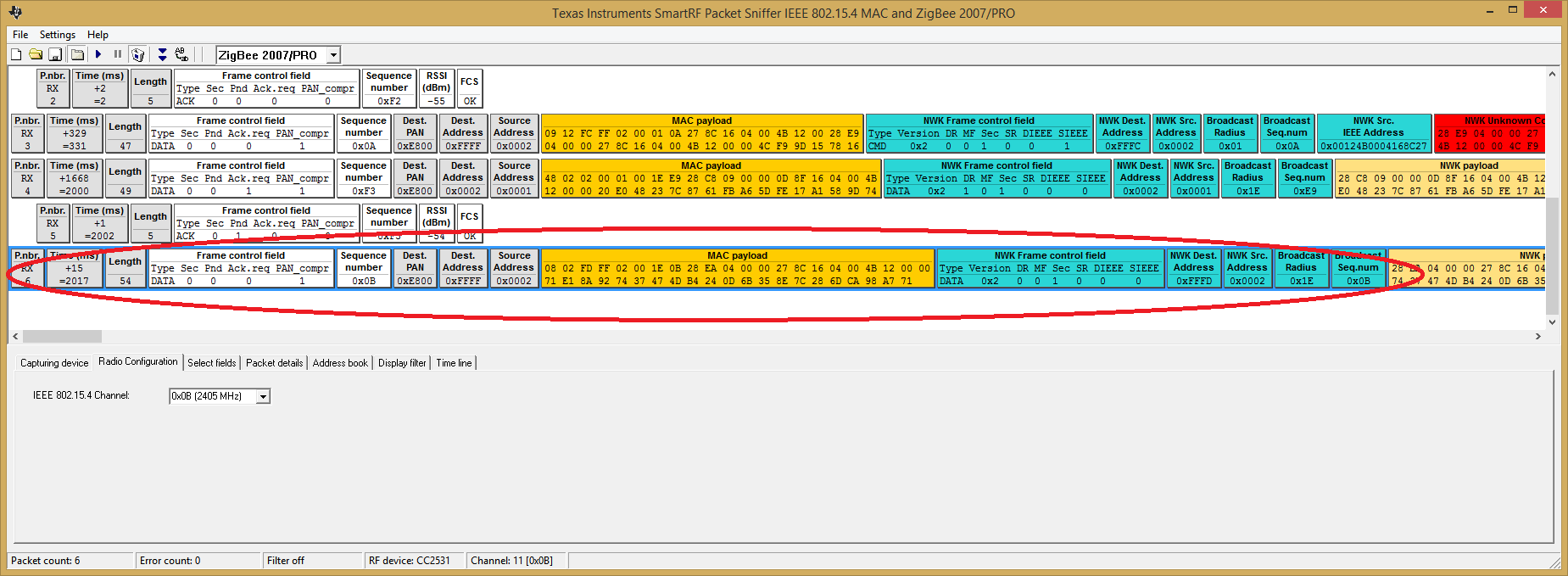The height and width of the screenshot is (576, 1568).
Task: Click the gray folder toolbar icon
Action: [x=77, y=54]
